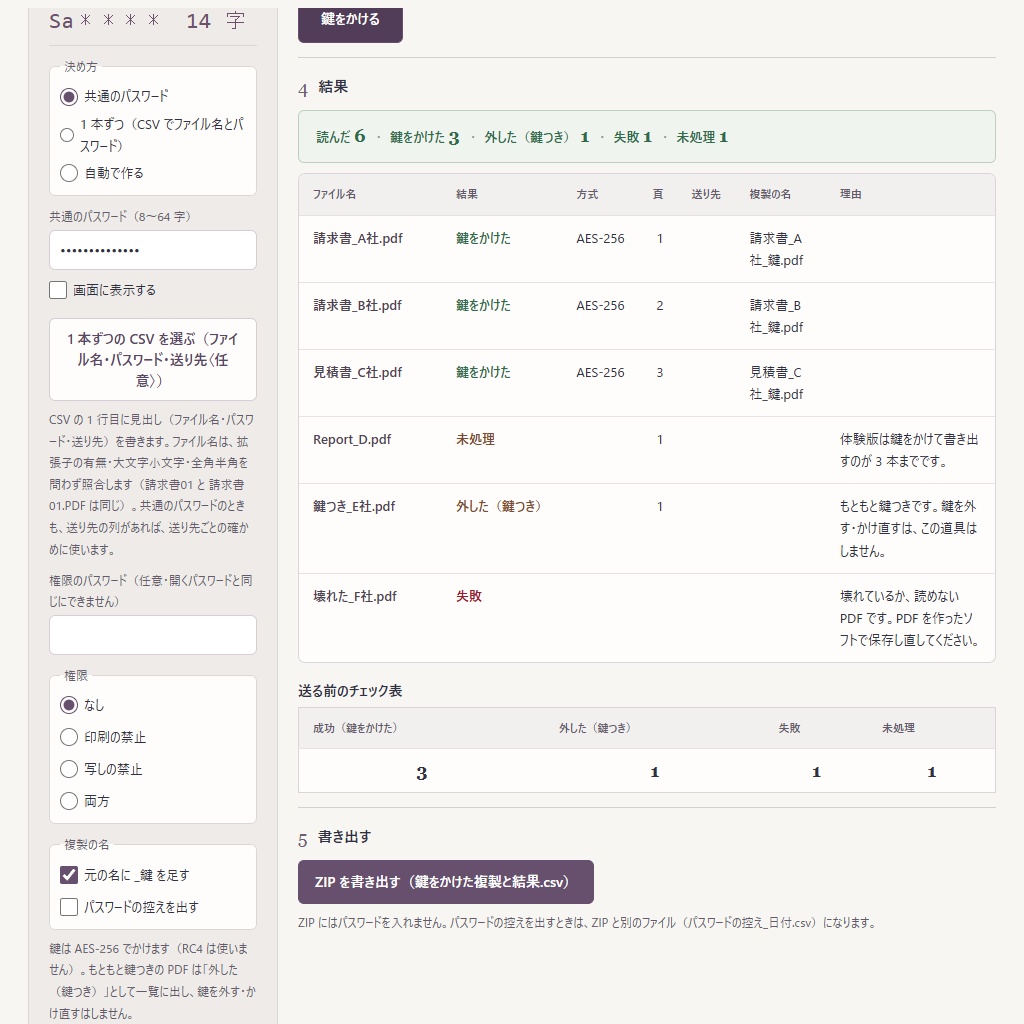Enable 画面に表示する checkbox
The image size is (1024, 1024).
pos(58,290)
